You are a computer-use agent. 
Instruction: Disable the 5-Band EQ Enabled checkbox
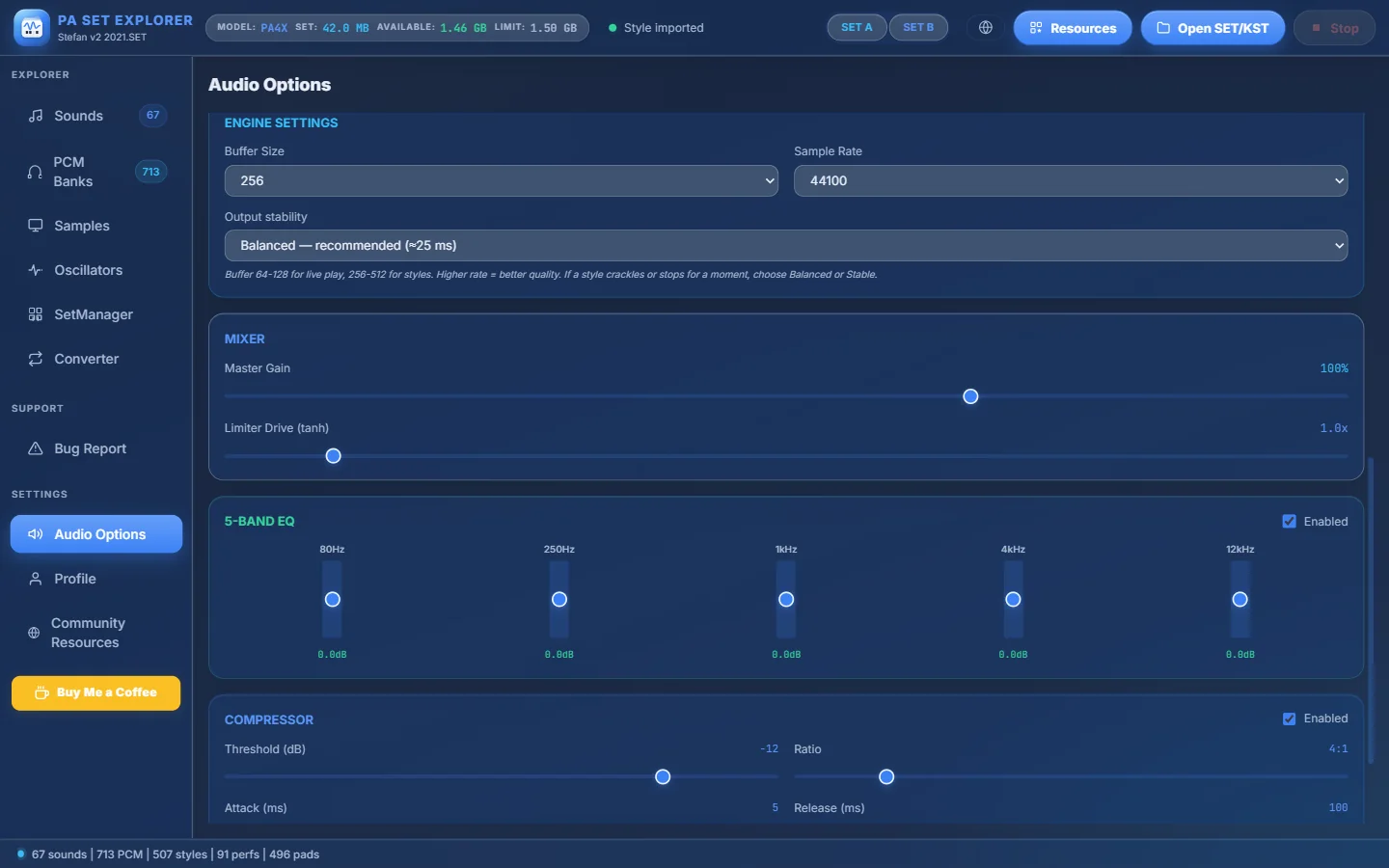[1289, 522]
